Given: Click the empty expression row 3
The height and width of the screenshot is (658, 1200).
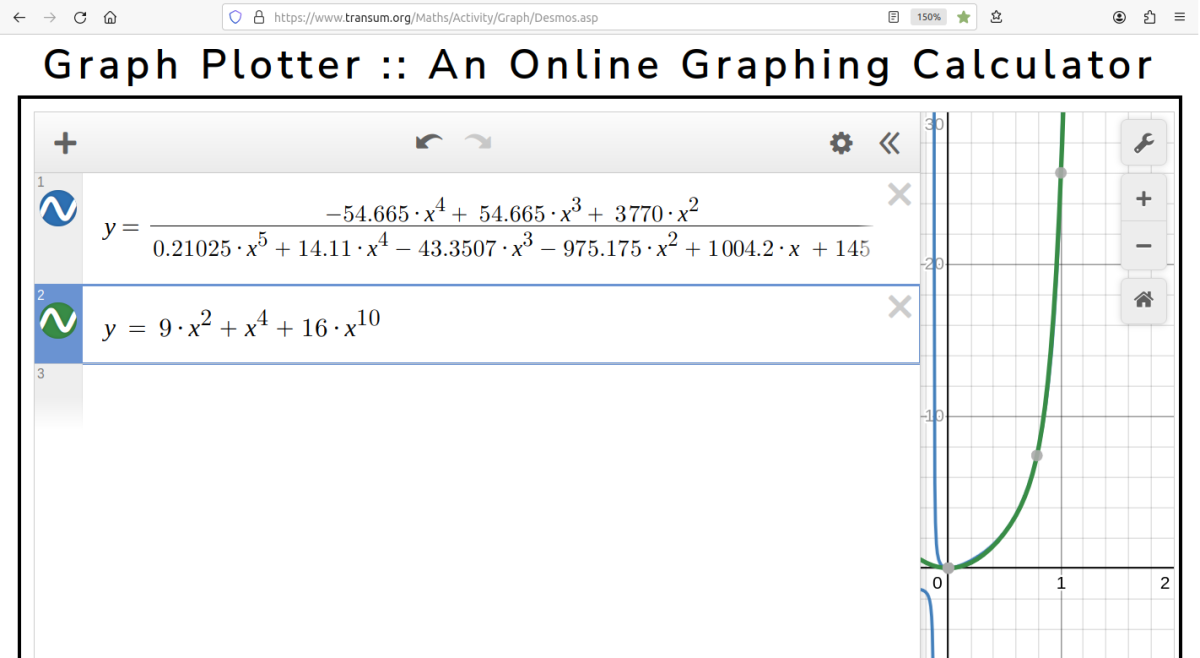Looking at the screenshot, I should point(477,395).
